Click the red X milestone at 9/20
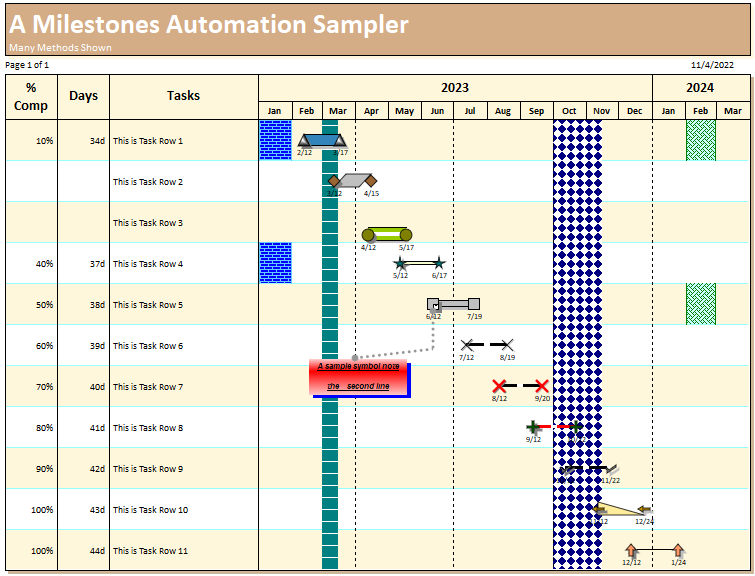 542,386
